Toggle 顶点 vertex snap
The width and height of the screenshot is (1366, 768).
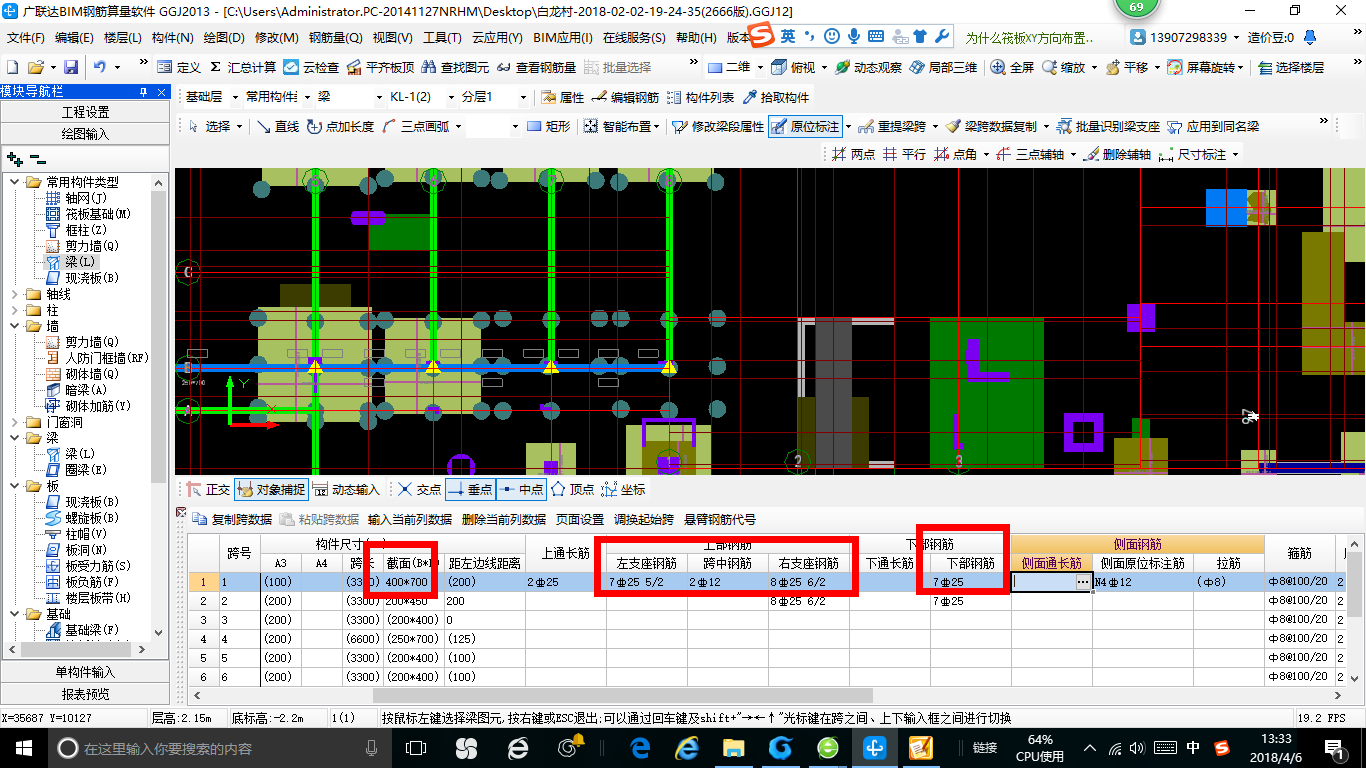(x=572, y=489)
